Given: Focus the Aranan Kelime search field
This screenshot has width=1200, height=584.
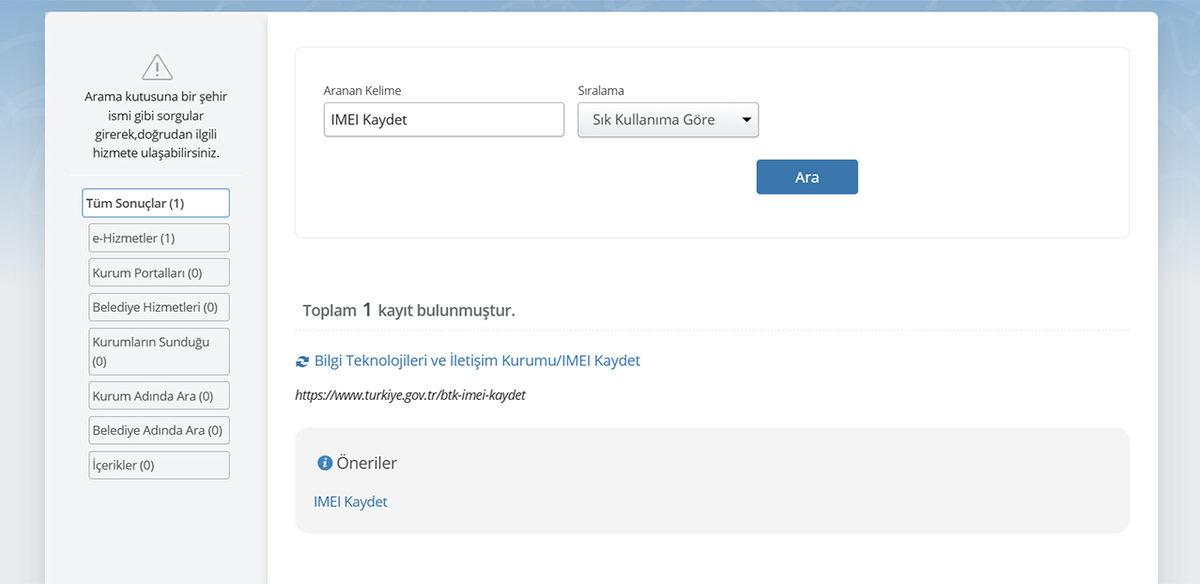Looking at the screenshot, I should [x=443, y=120].
